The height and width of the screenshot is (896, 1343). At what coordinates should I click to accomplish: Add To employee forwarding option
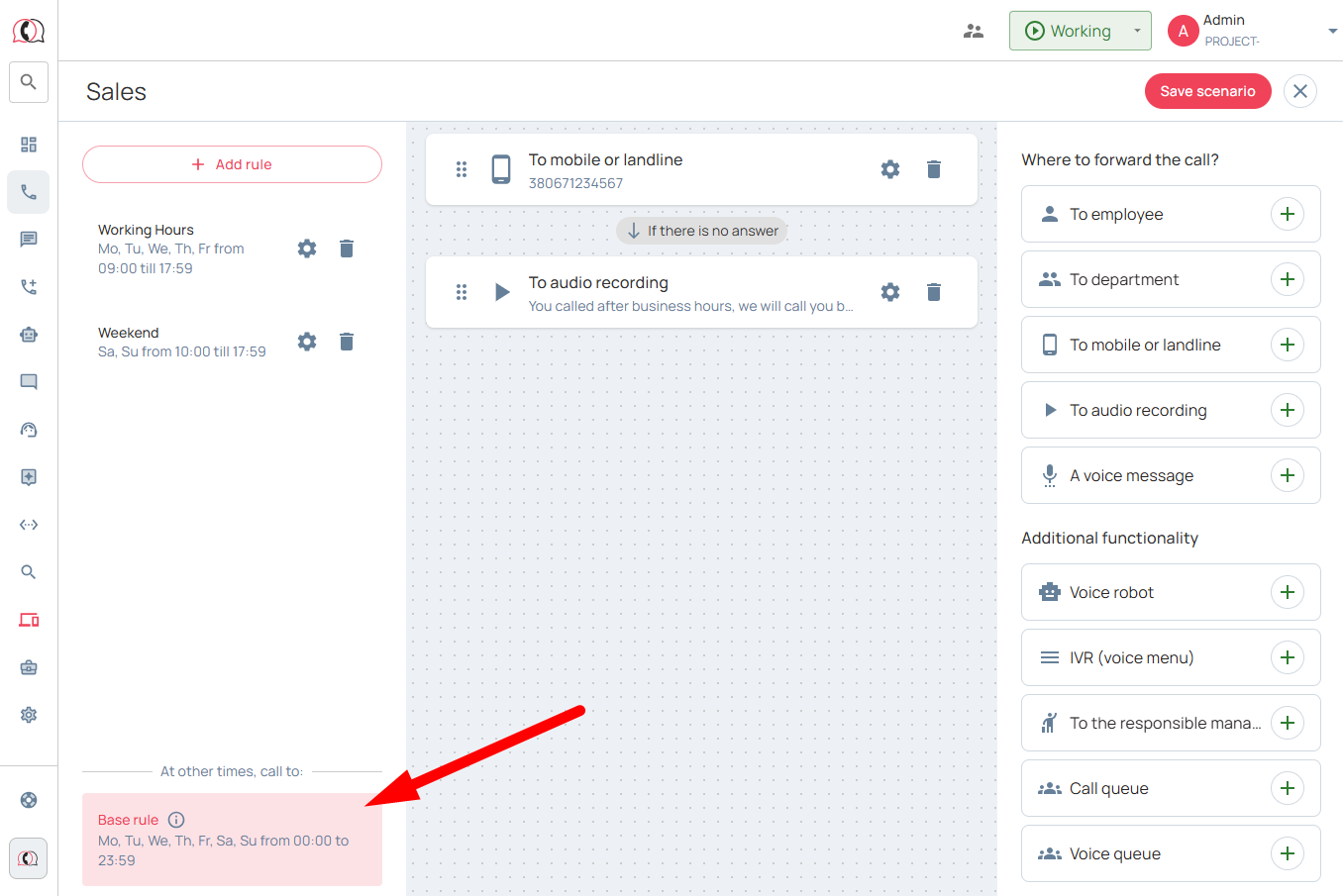click(x=1287, y=214)
